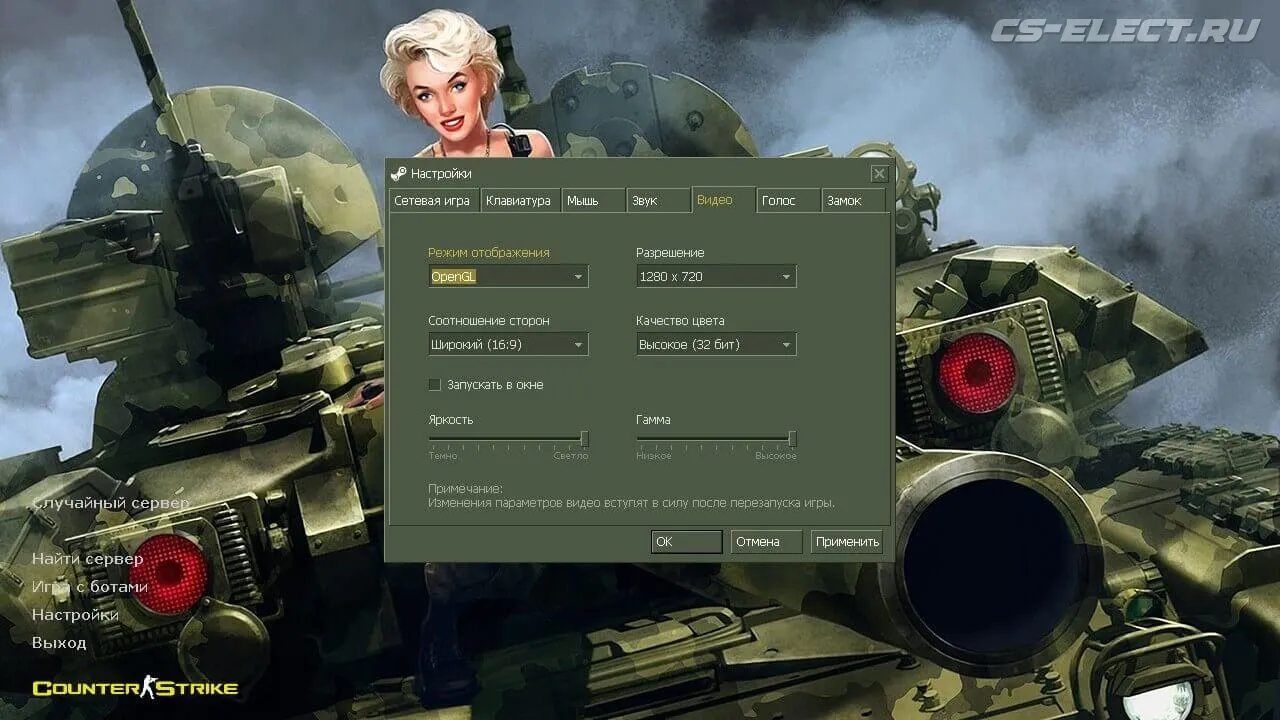Switch to the Сетевая игра tab

(x=433, y=200)
